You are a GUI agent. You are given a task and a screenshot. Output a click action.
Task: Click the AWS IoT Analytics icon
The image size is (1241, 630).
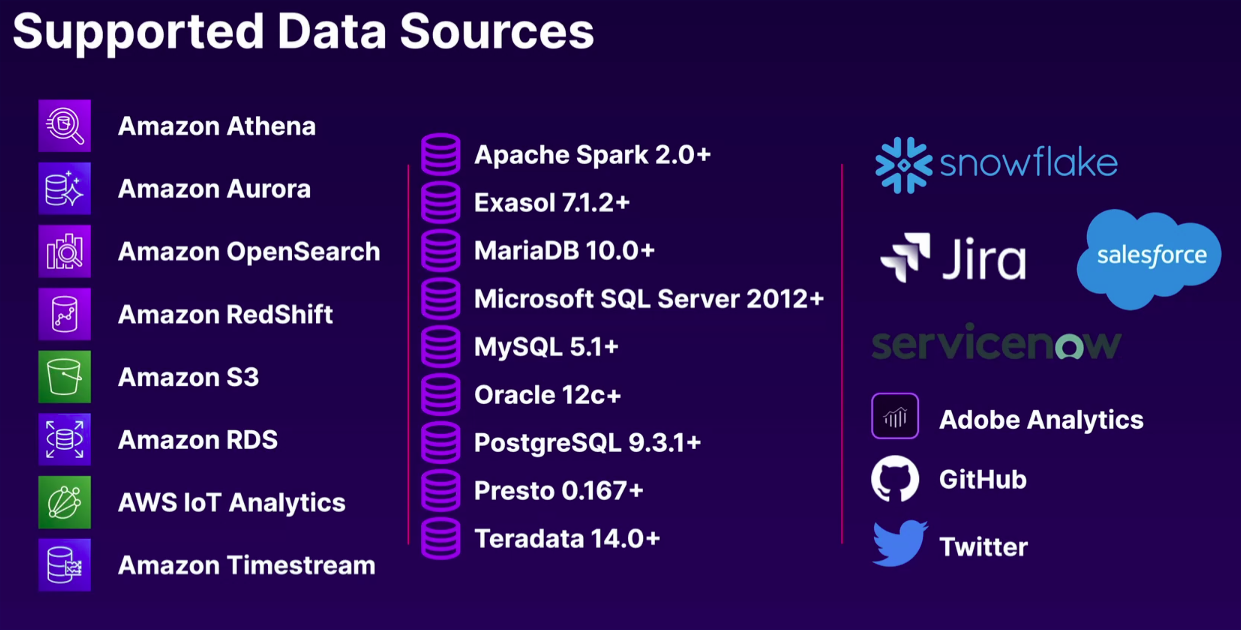point(65,502)
